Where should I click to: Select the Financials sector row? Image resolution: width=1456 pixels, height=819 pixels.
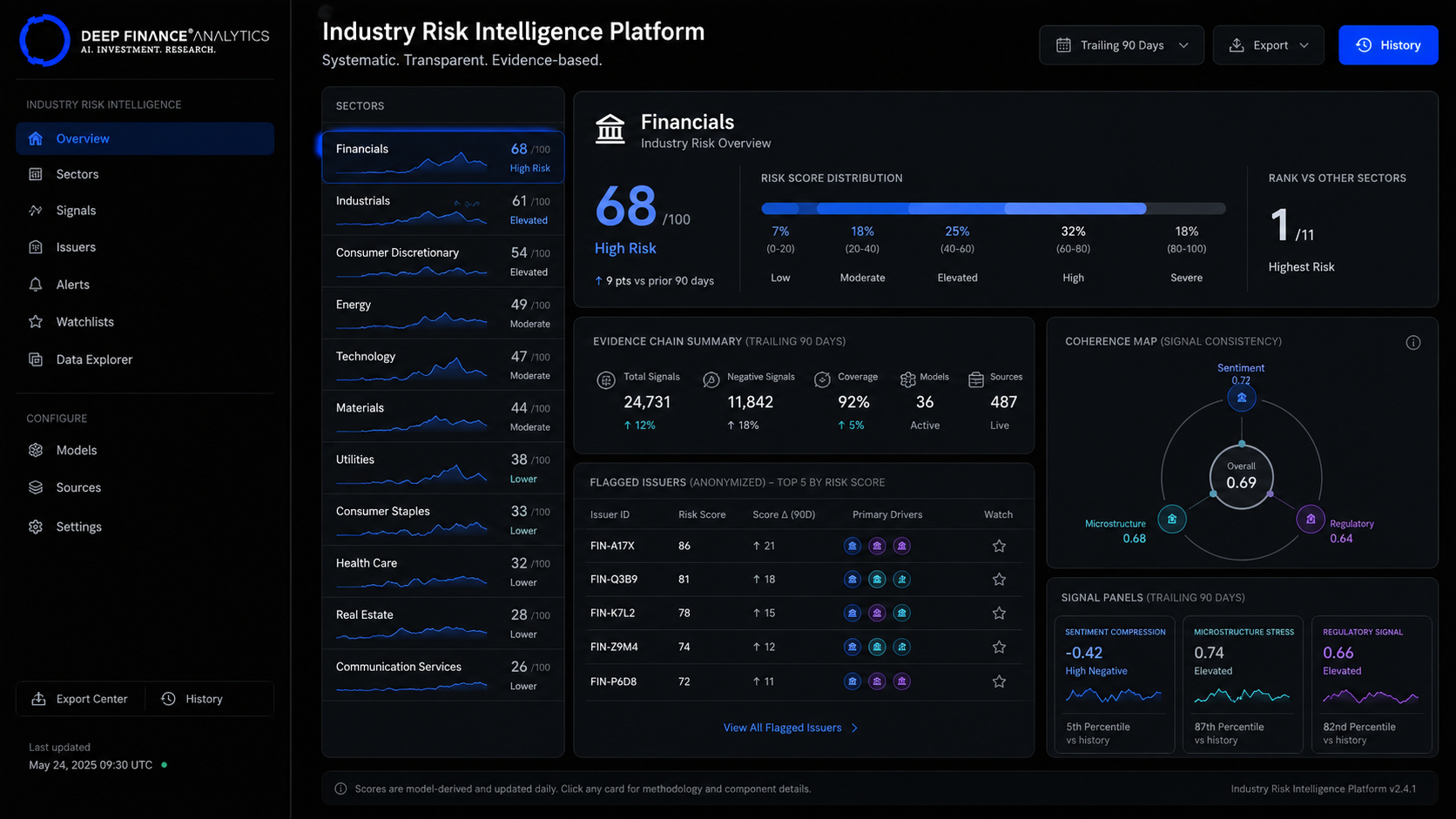[x=443, y=158]
